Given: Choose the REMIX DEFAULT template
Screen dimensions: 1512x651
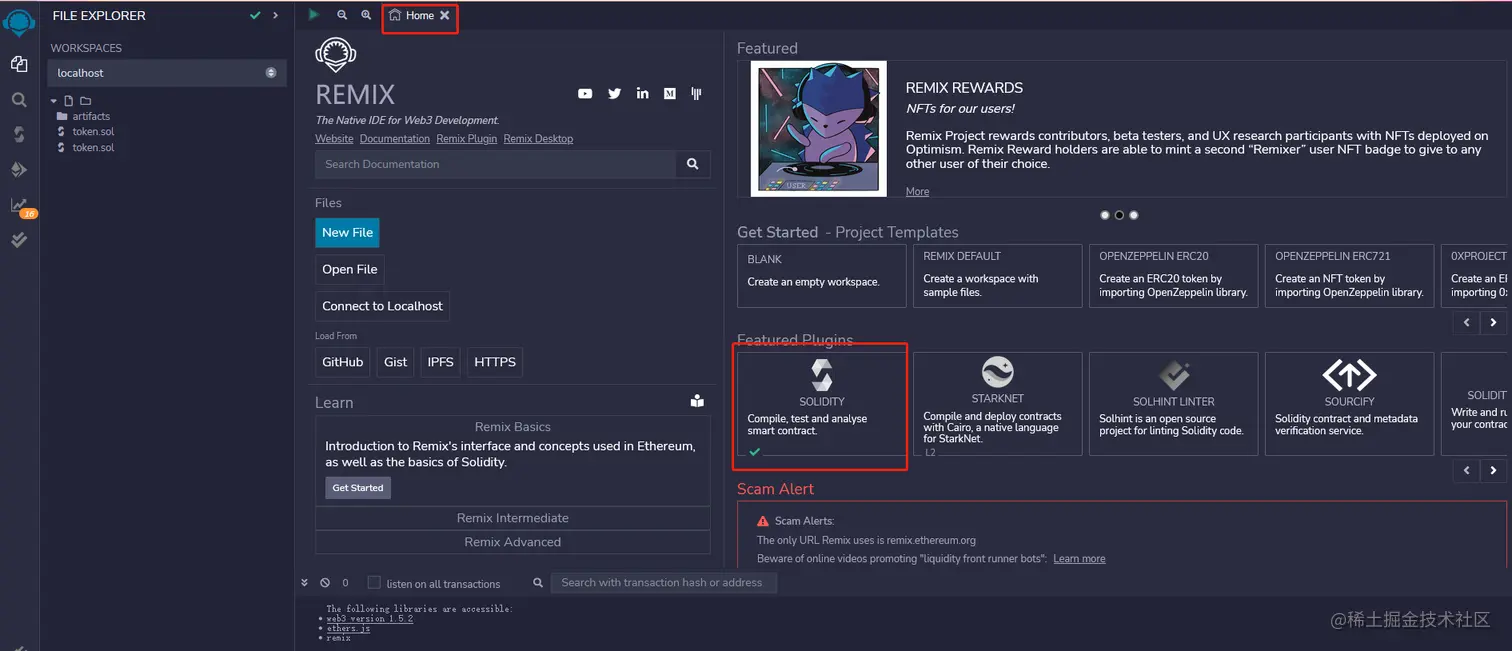Looking at the screenshot, I should coord(998,276).
